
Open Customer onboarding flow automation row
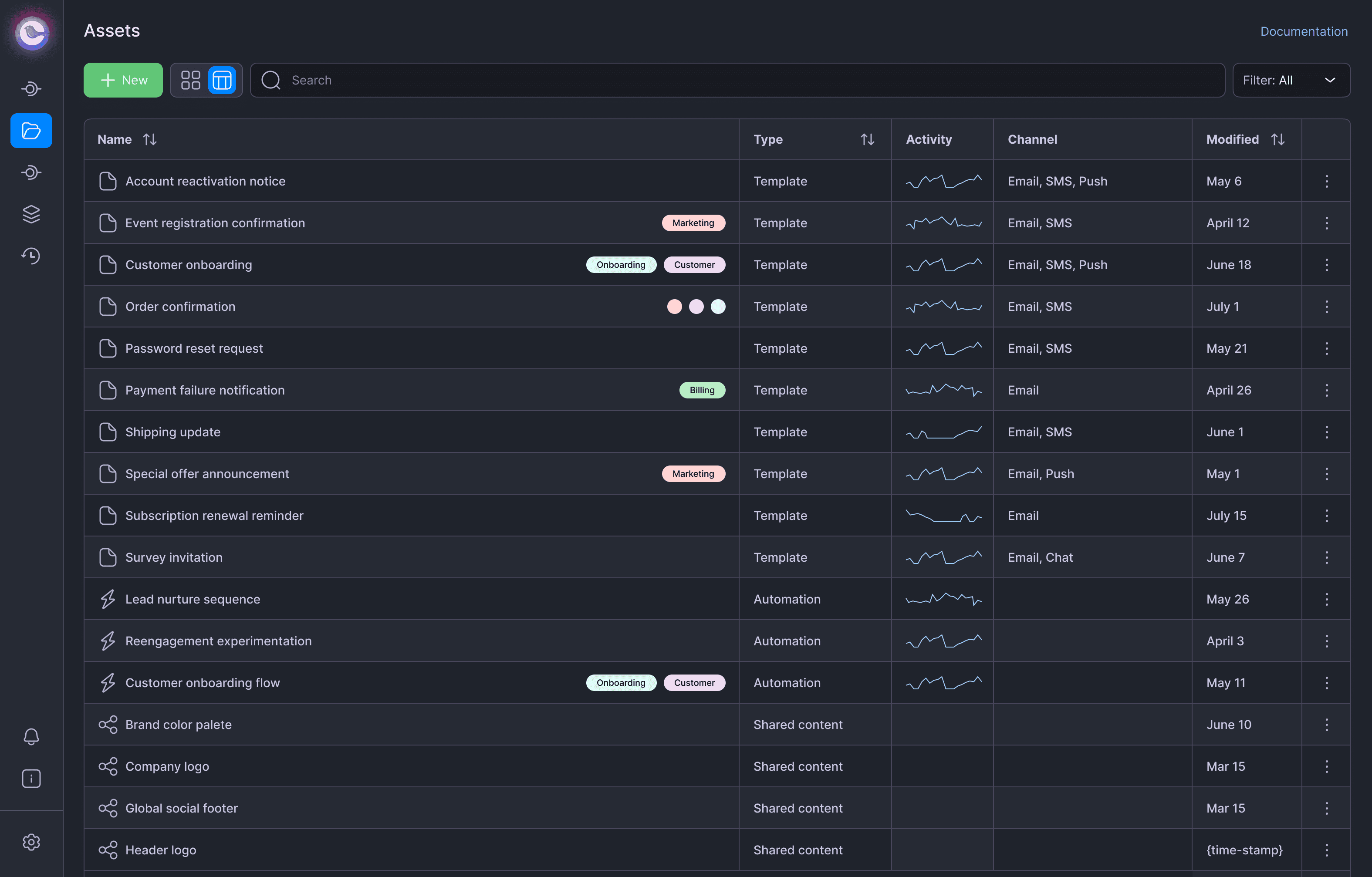[x=202, y=683]
